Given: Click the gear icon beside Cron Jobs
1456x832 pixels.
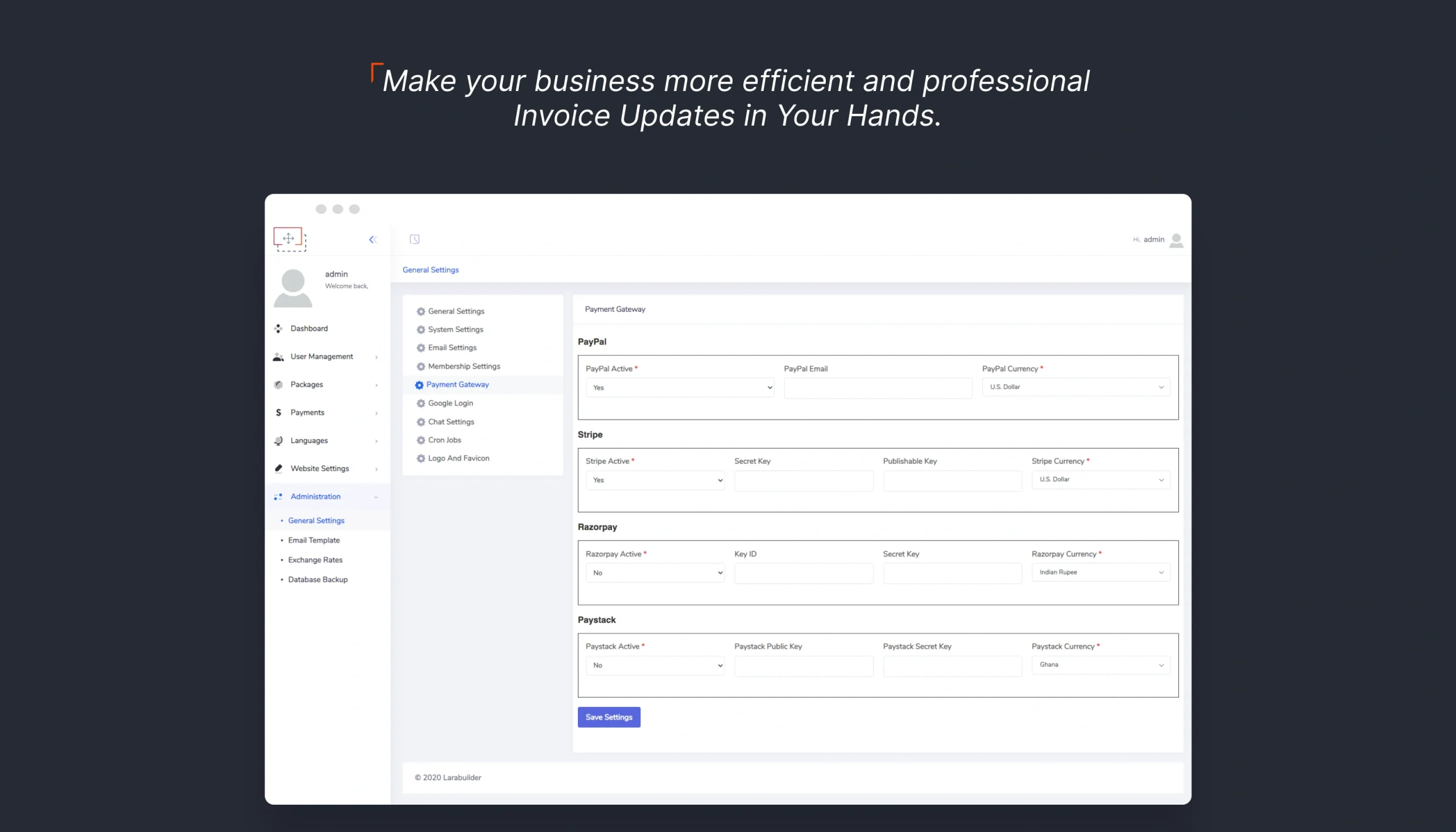Looking at the screenshot, I should coord(421,440).
